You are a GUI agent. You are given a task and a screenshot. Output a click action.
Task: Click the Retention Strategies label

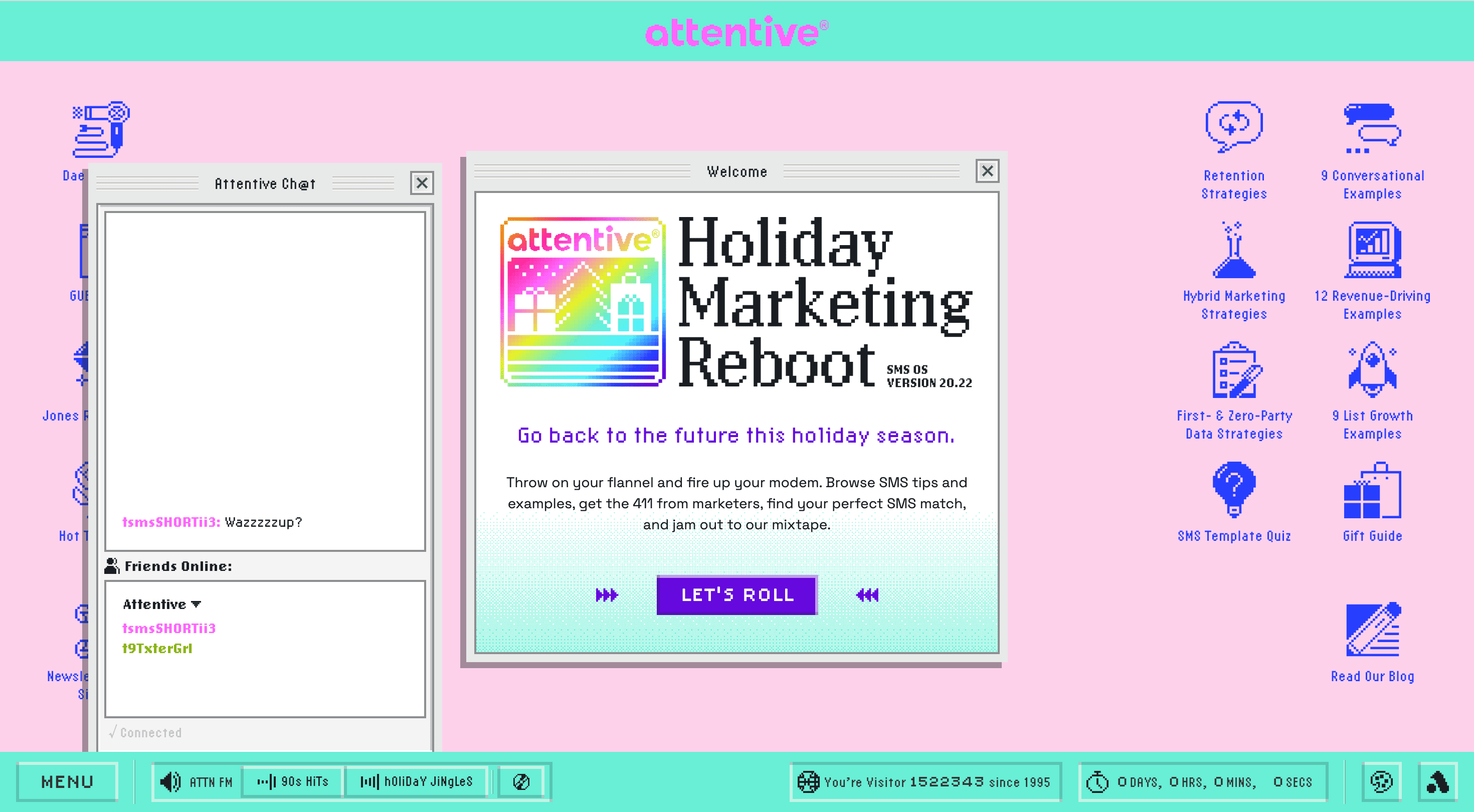[1234, 184]
